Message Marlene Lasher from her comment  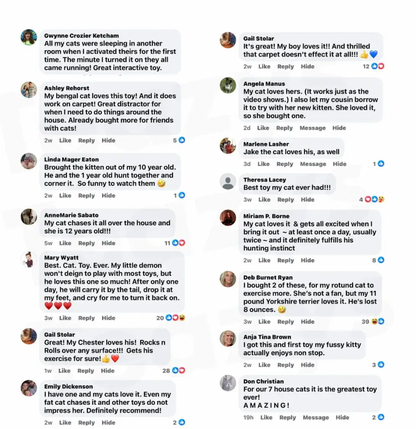click(313, 164)
